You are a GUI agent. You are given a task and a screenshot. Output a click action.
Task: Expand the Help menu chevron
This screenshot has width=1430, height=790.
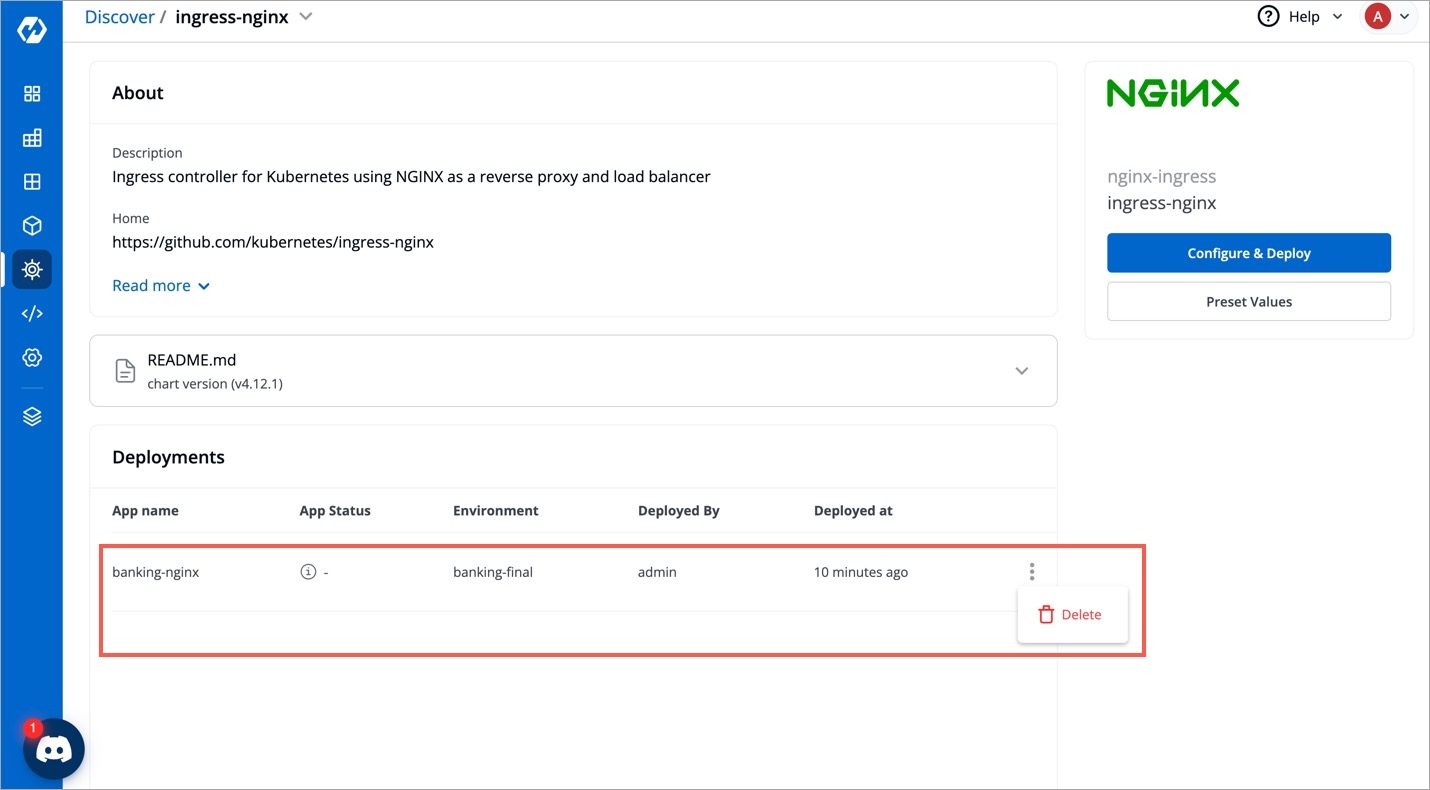pyautogui.click(x=1338, y=17)
